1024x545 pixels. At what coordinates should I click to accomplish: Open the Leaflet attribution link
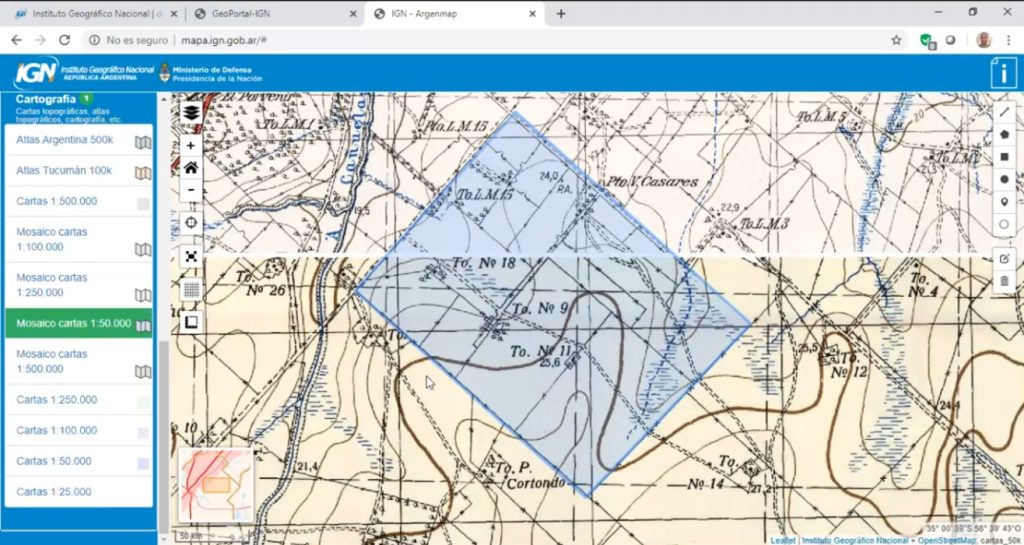click(783, 540)
